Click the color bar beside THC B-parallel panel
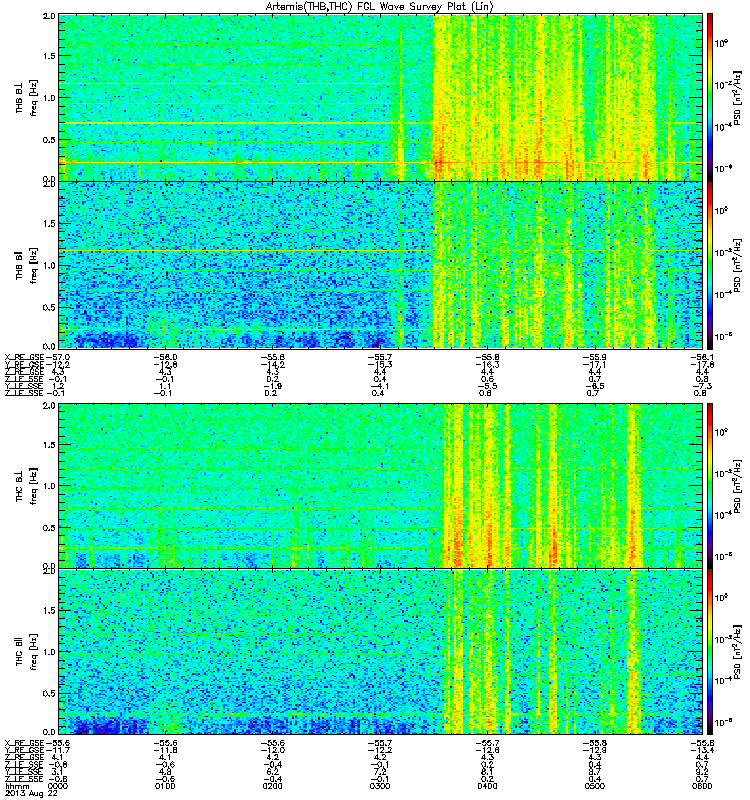This screenshot has height=800, width=750. [710, 652]
